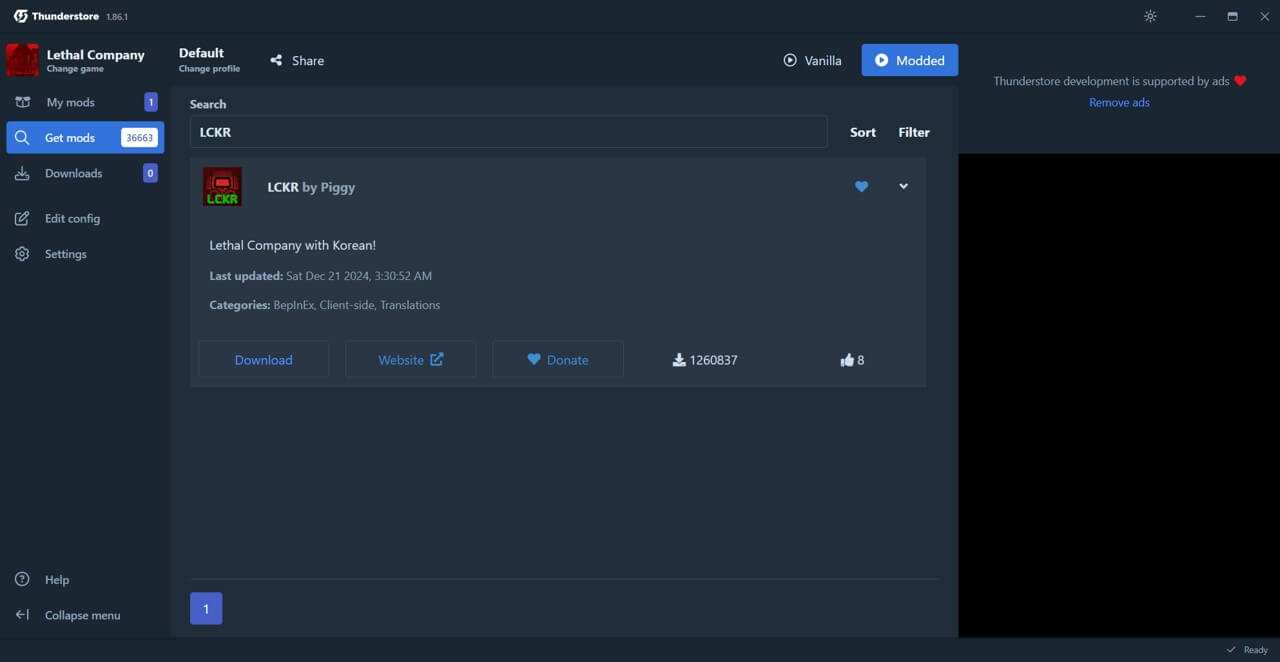Click the Downloads count badge 0
Viewport: 1280px width, 662px height.
pos(151,173)
